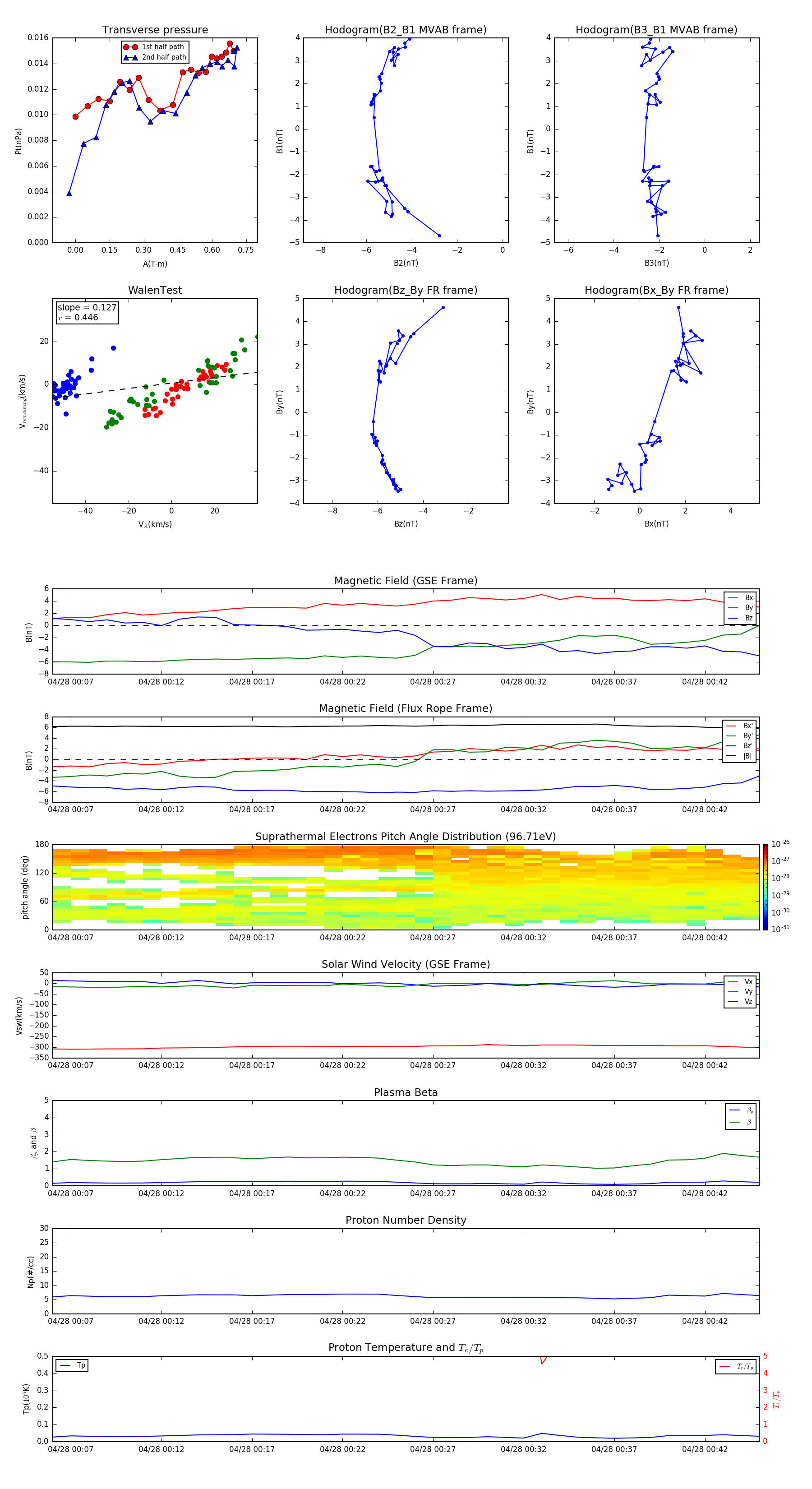Screen dimensions: 812x1489
Task: Select the Vy legend entry
Action: coord(740,991)
